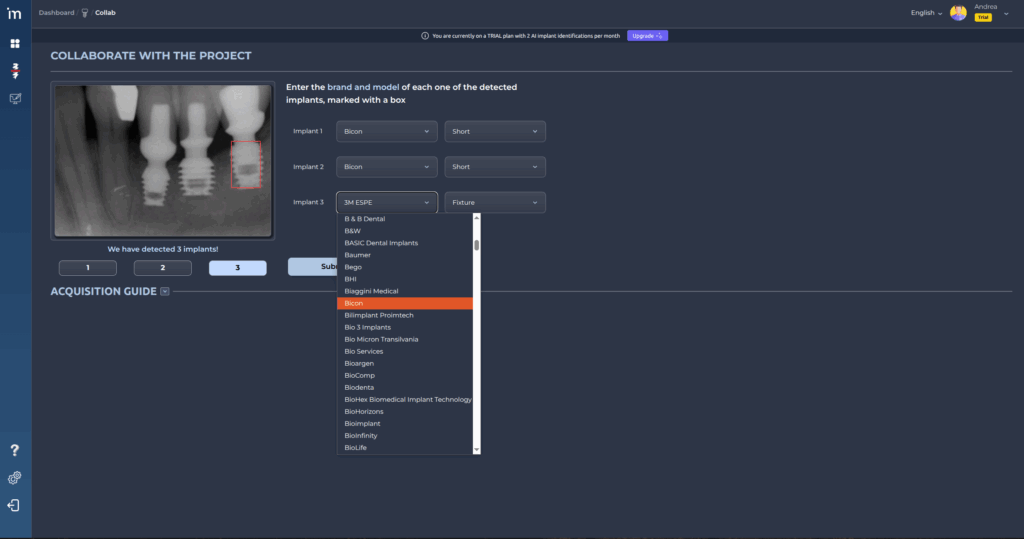Click the user avatar picture

tap(958, 13)
